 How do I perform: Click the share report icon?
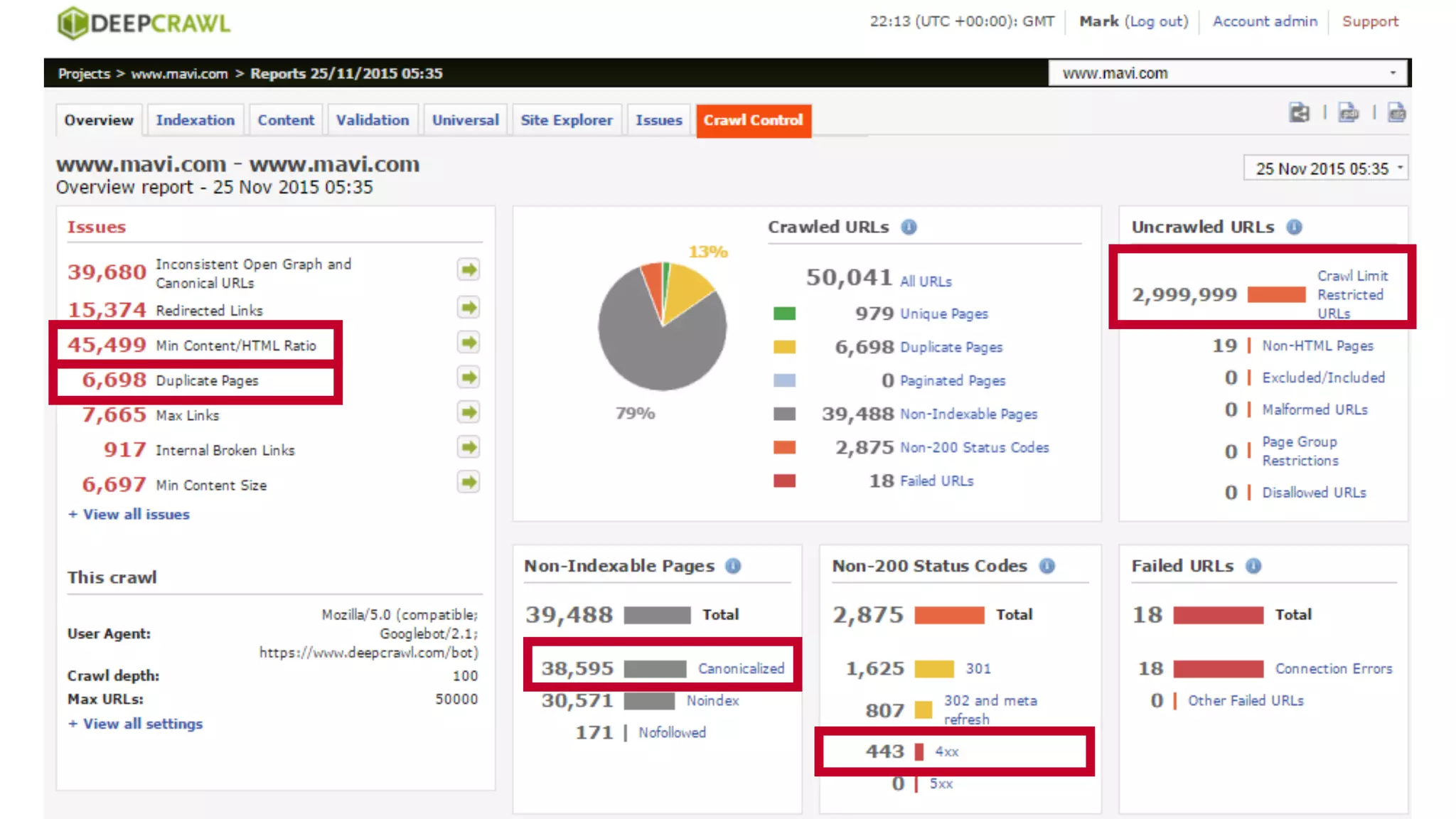pos(1299,113)
